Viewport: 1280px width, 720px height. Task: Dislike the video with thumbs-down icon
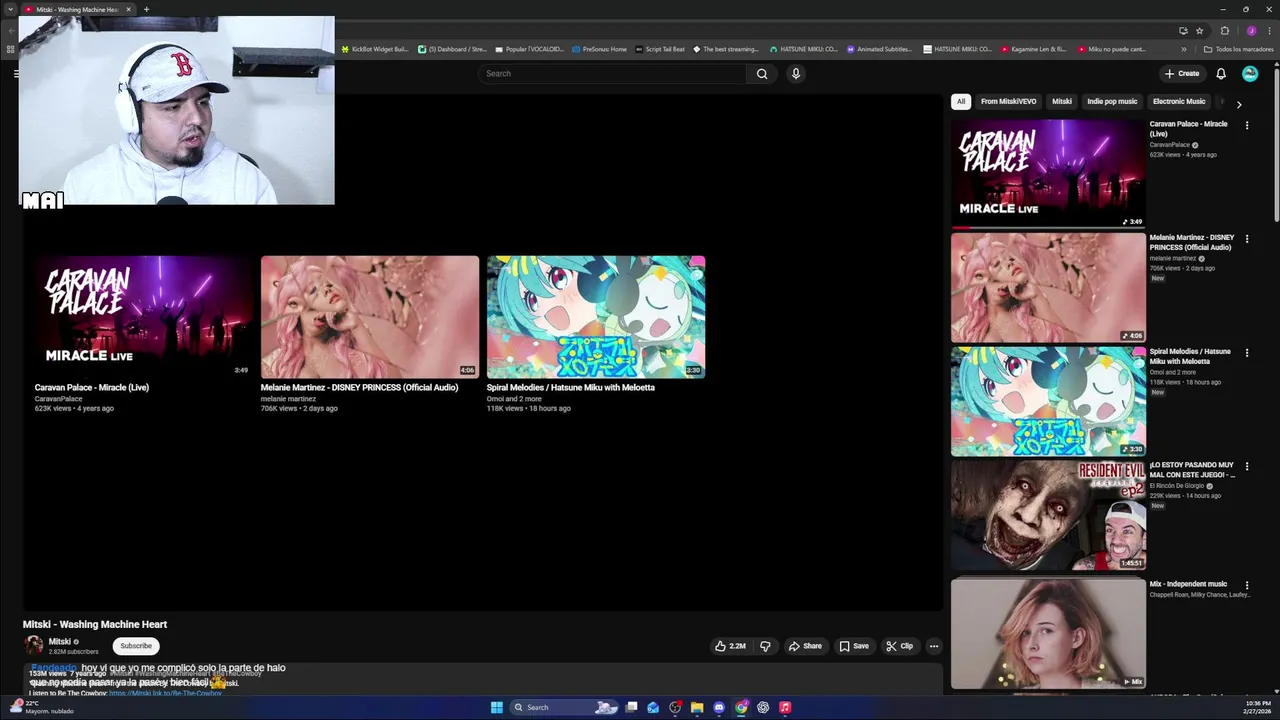(x=765, y=646)
